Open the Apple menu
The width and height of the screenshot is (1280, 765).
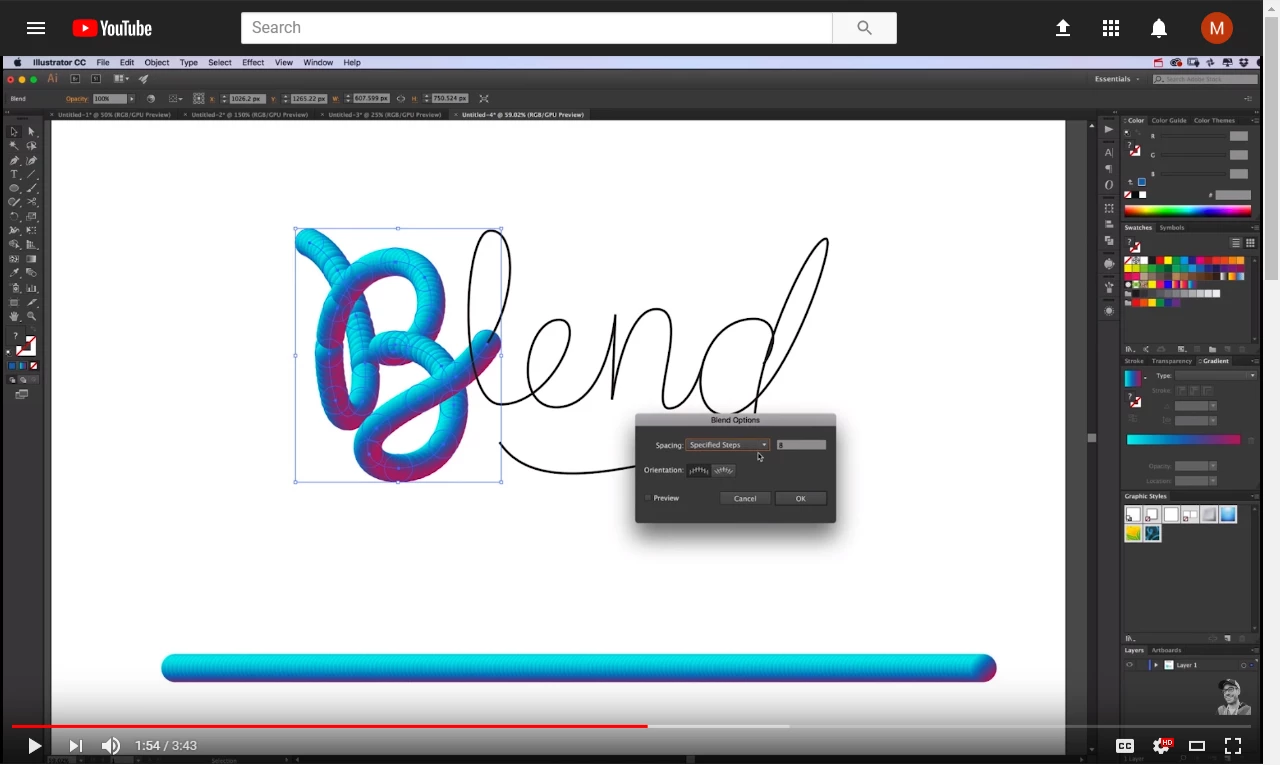pyautogui.click(x=17, y=62)
